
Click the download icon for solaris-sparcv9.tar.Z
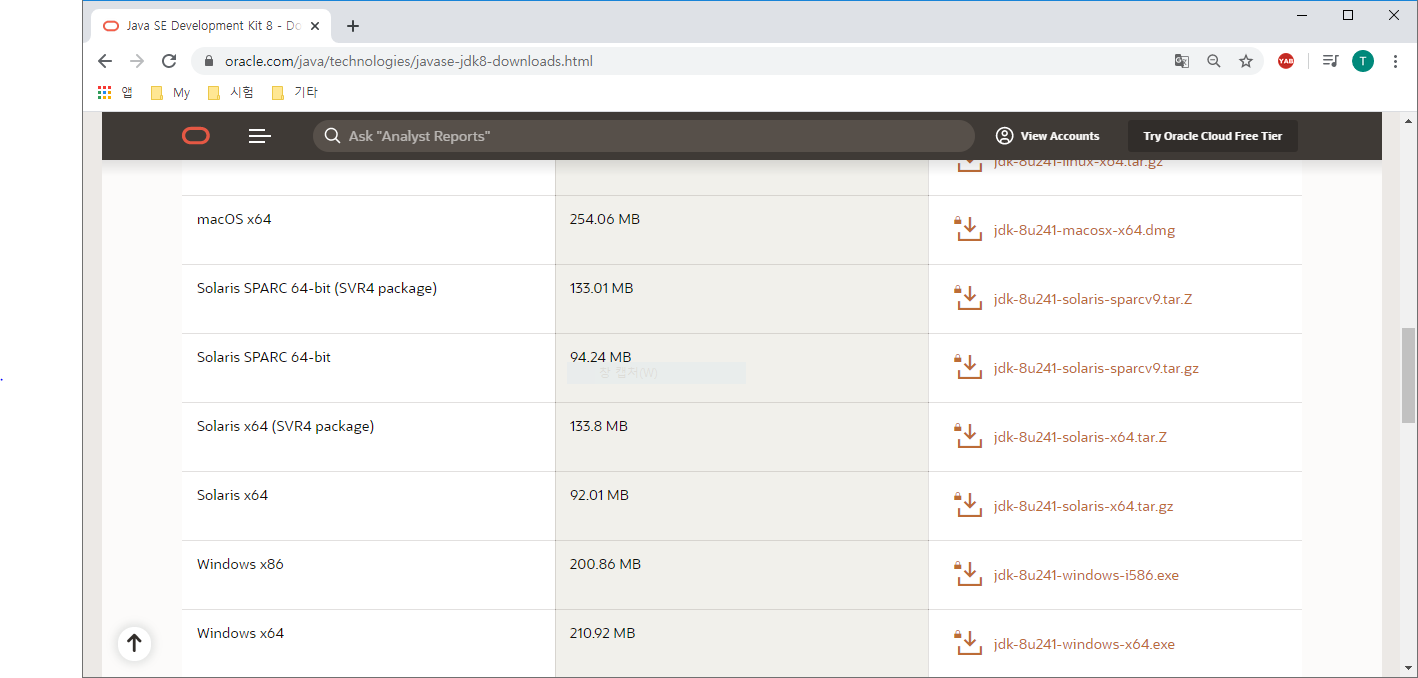tap(968, 298)
